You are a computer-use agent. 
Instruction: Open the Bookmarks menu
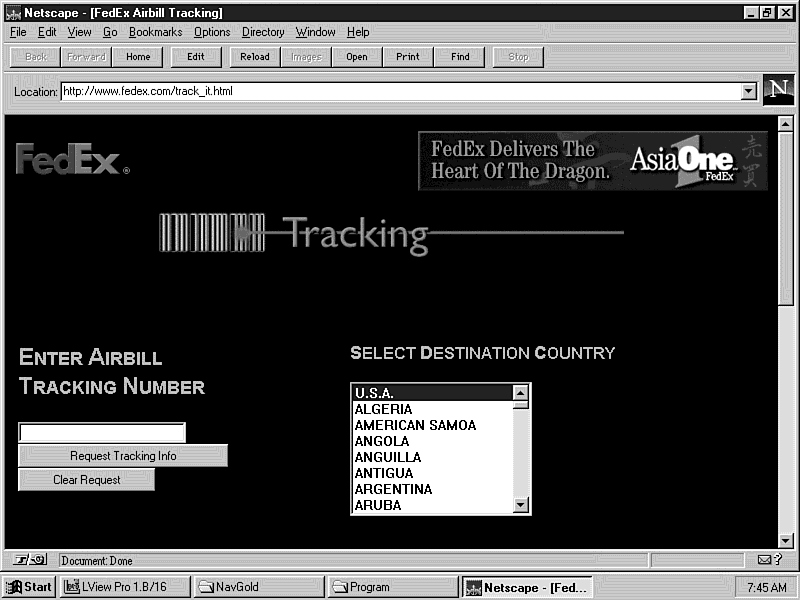coord(155,32)
